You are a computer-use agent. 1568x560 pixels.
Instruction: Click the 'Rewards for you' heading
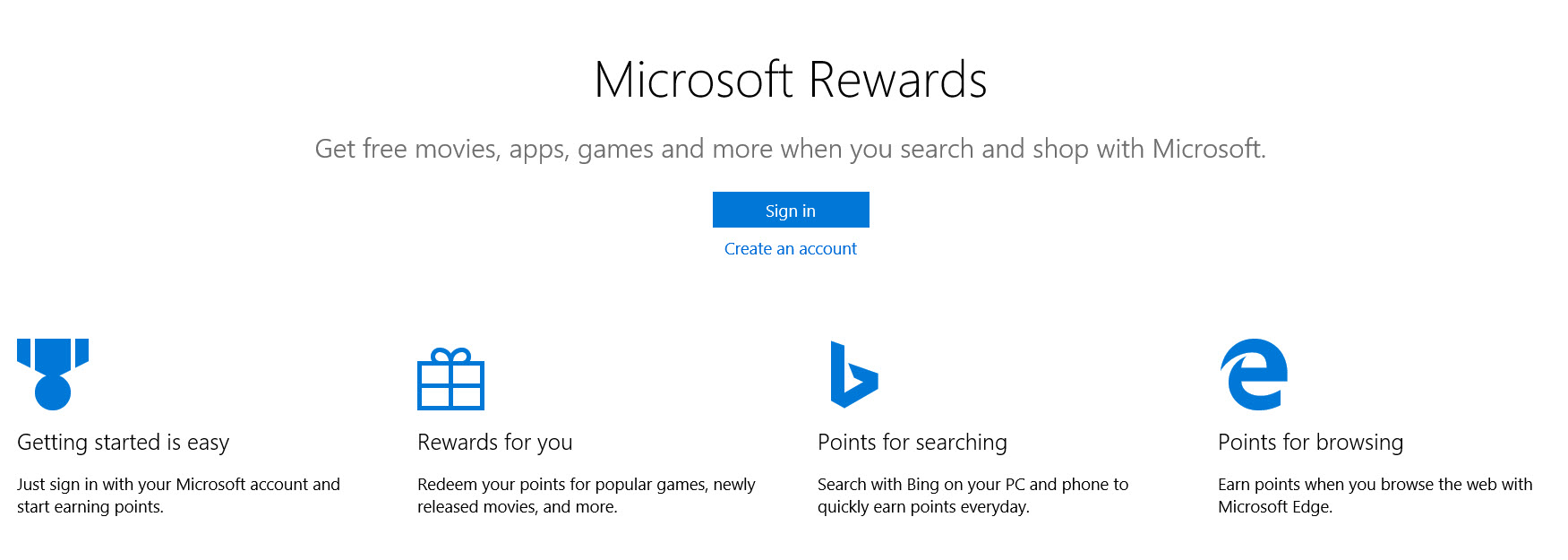click(495, 443)
